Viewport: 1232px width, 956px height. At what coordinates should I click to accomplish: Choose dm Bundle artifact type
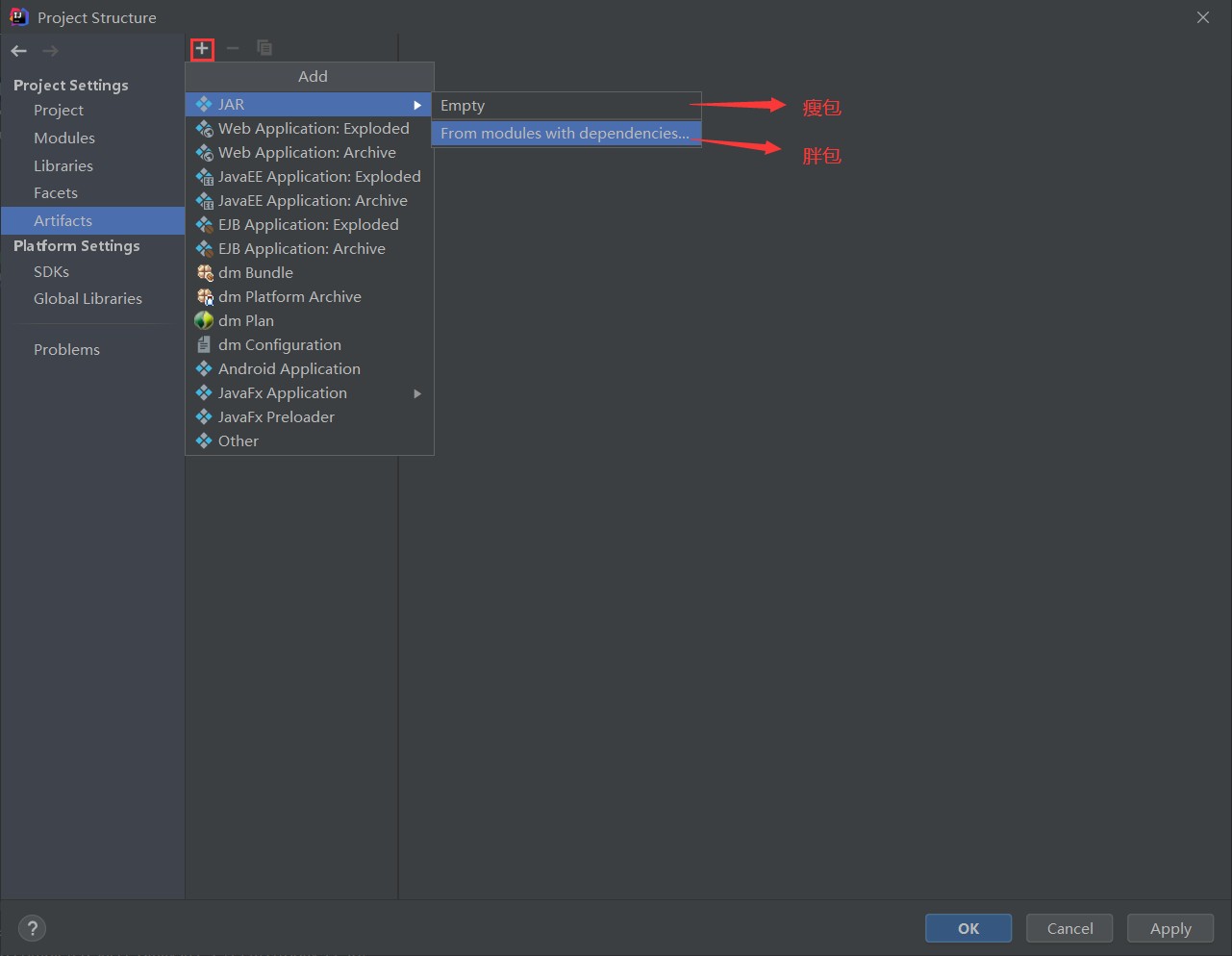click(310, 273)
